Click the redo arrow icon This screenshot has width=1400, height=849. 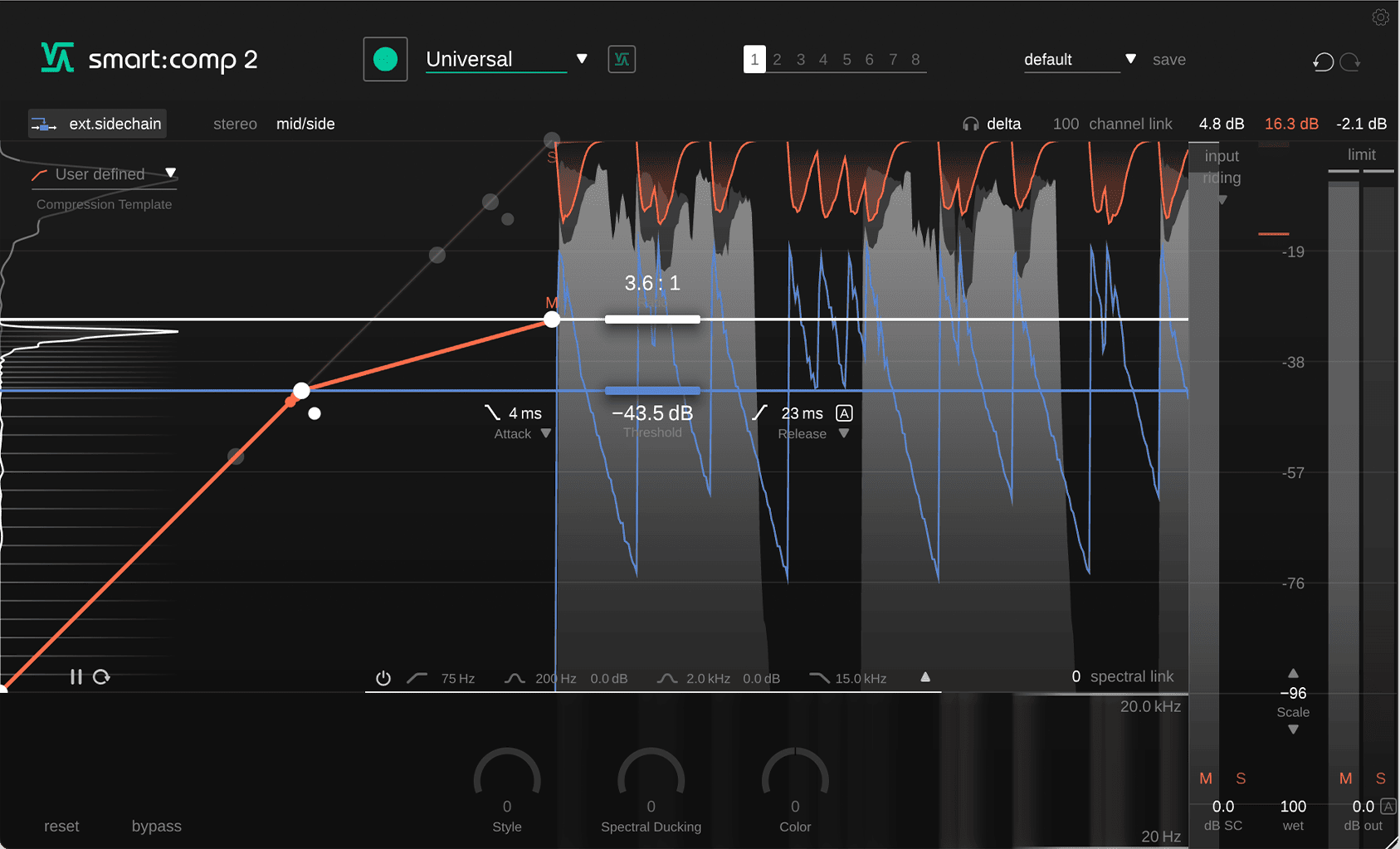tap(1350, 61)
